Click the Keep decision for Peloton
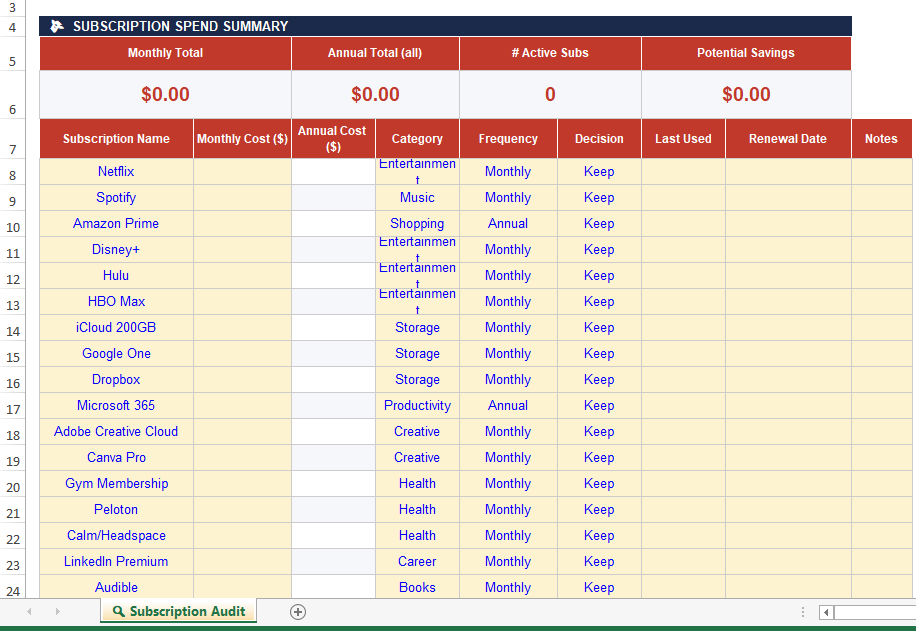The width and height of the screenshot is (916, 631). pos(599,509)
